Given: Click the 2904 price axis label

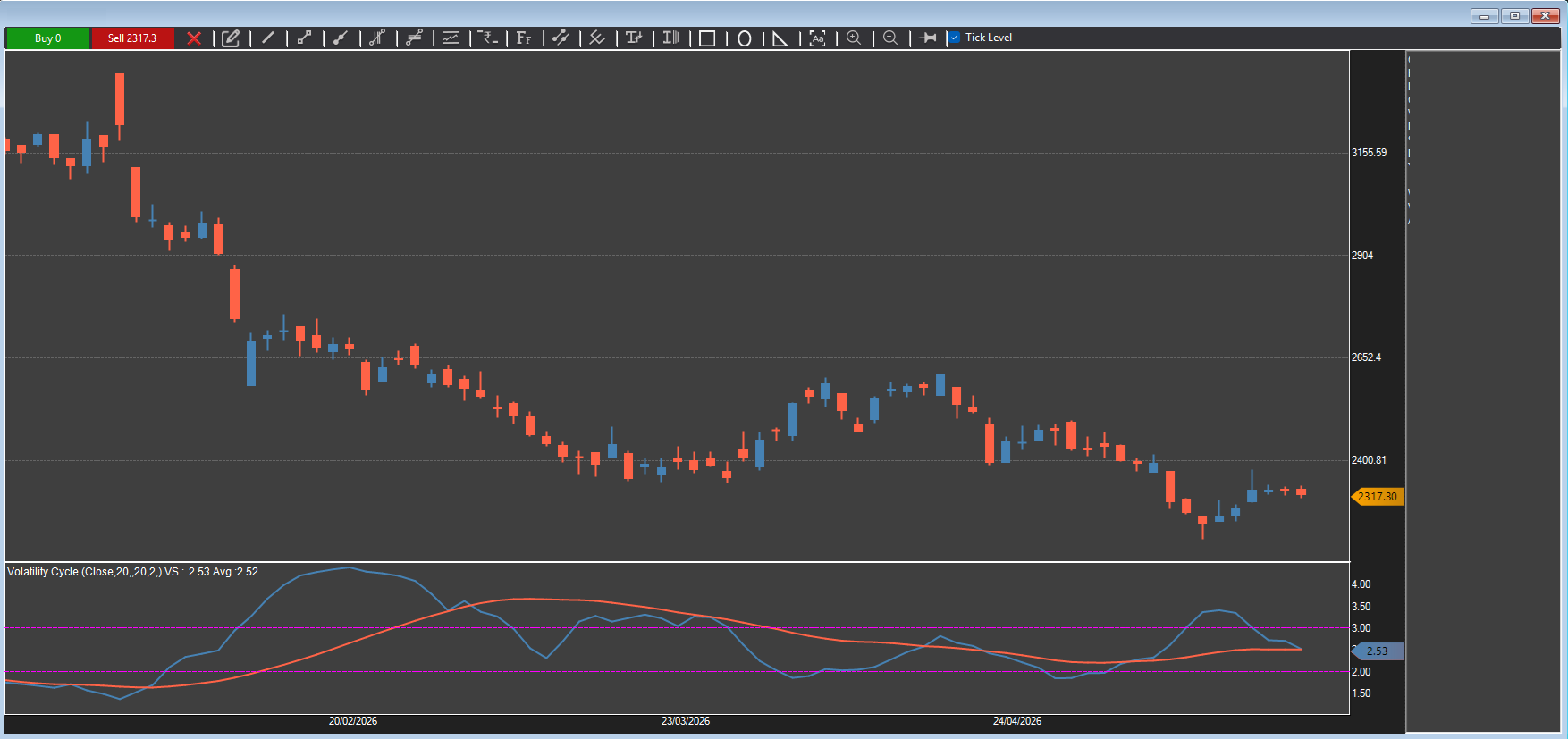Looking at the screenshot, I should pyautogui.click(x=1361, y=256).
